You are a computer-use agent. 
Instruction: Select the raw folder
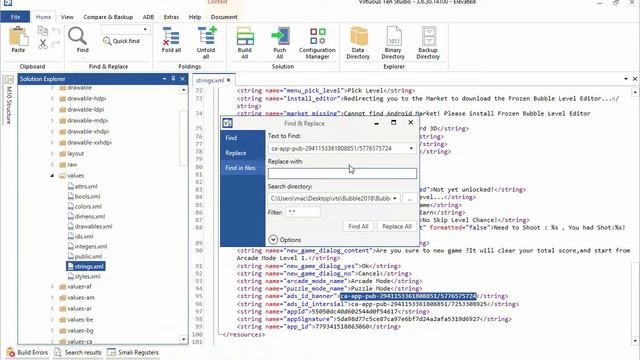68,164
